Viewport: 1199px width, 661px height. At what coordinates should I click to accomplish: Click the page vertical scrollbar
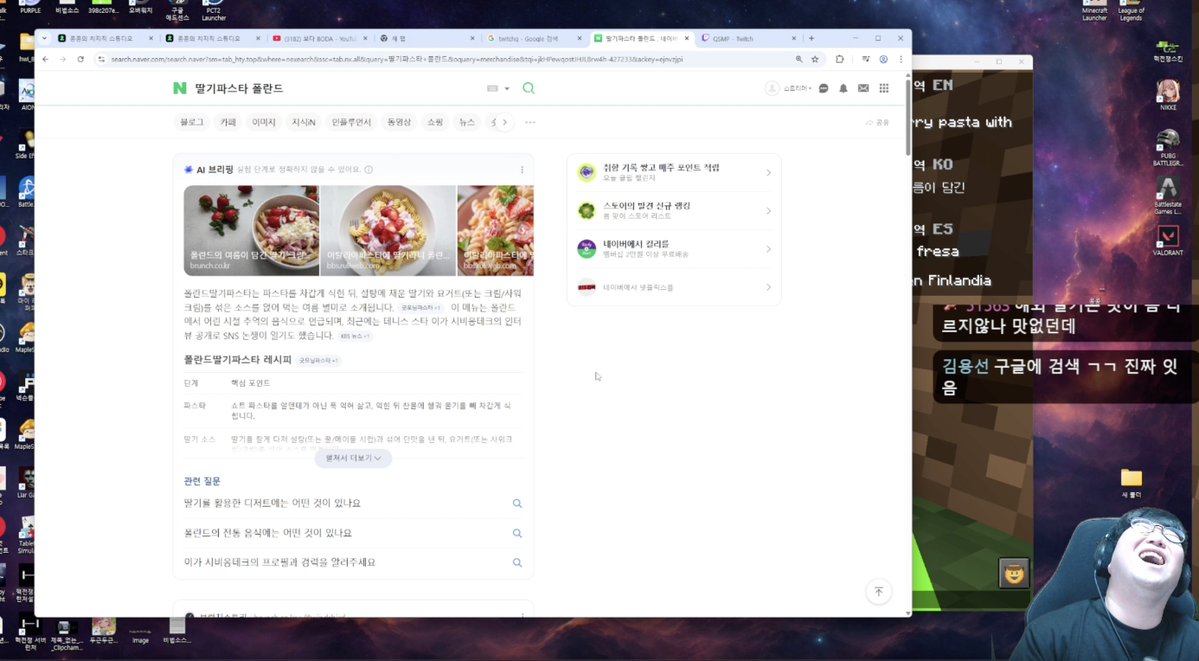tap(908, 115)
